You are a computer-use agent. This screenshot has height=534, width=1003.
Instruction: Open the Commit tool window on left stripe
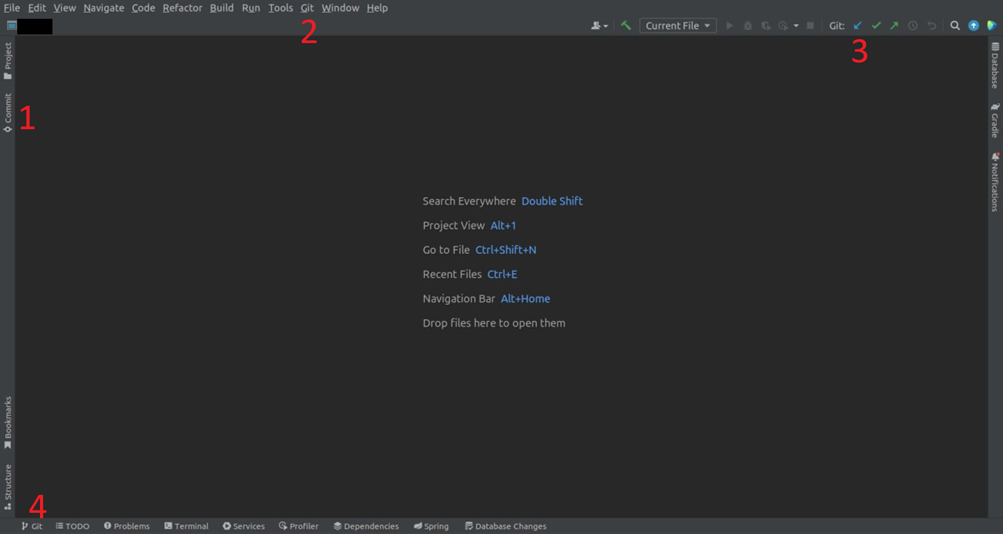[8, 113]
